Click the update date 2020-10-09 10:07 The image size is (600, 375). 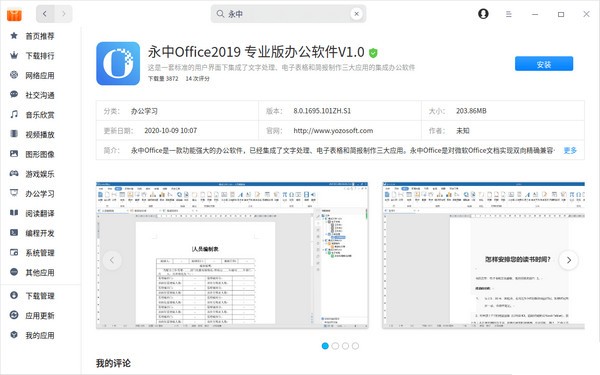tap(170, 130)
